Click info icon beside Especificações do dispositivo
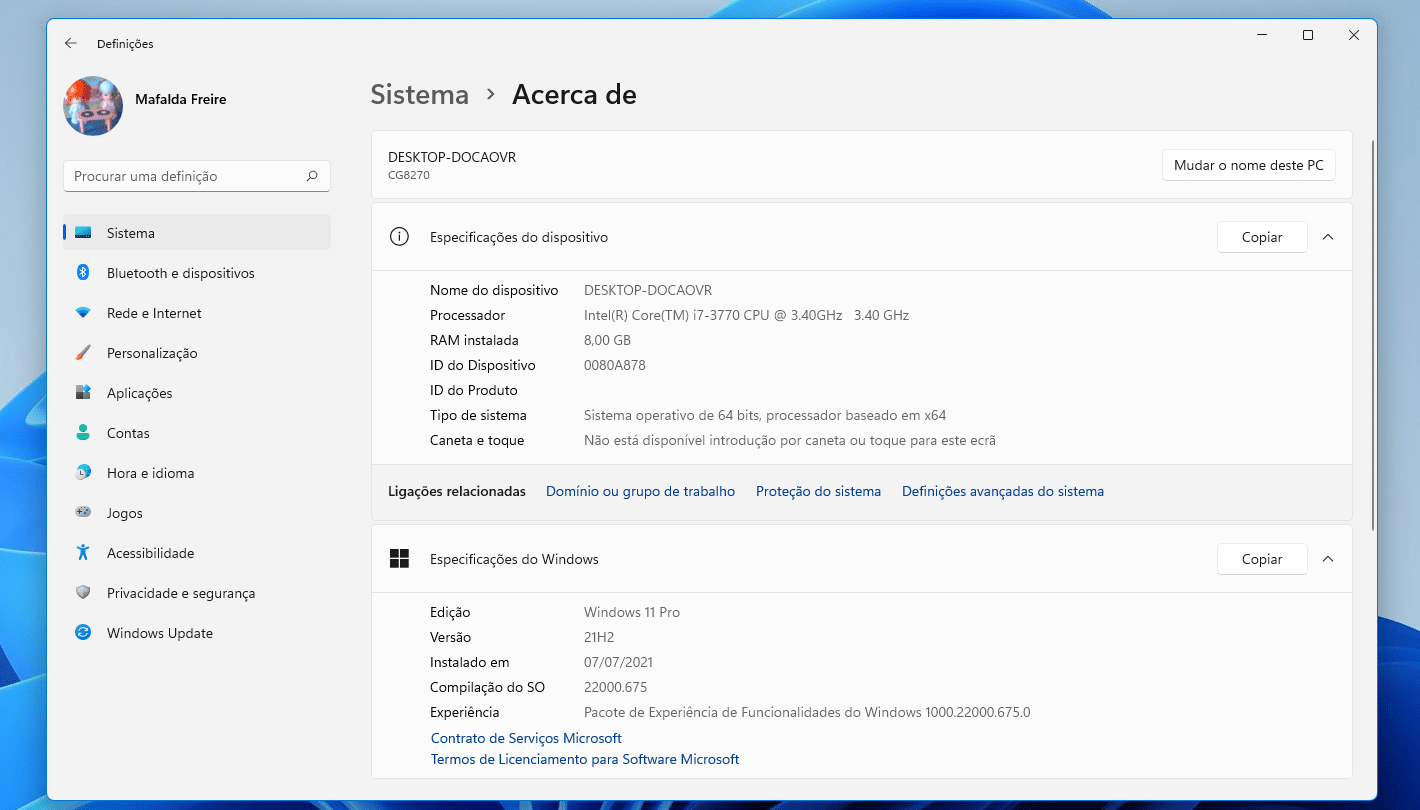The height and width of the screenshot is (810, 1420). coord(399,237)
